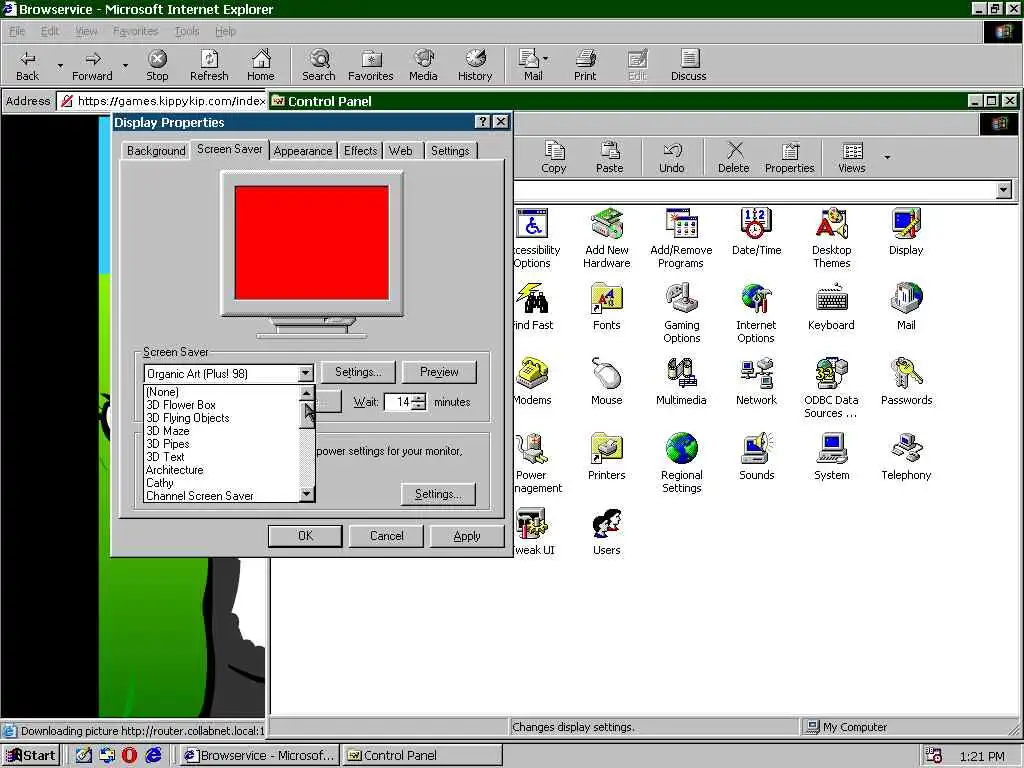This screenshot has width=1024, height=768.
Task: Click the Preview button
Action: (x=439, y=372)
